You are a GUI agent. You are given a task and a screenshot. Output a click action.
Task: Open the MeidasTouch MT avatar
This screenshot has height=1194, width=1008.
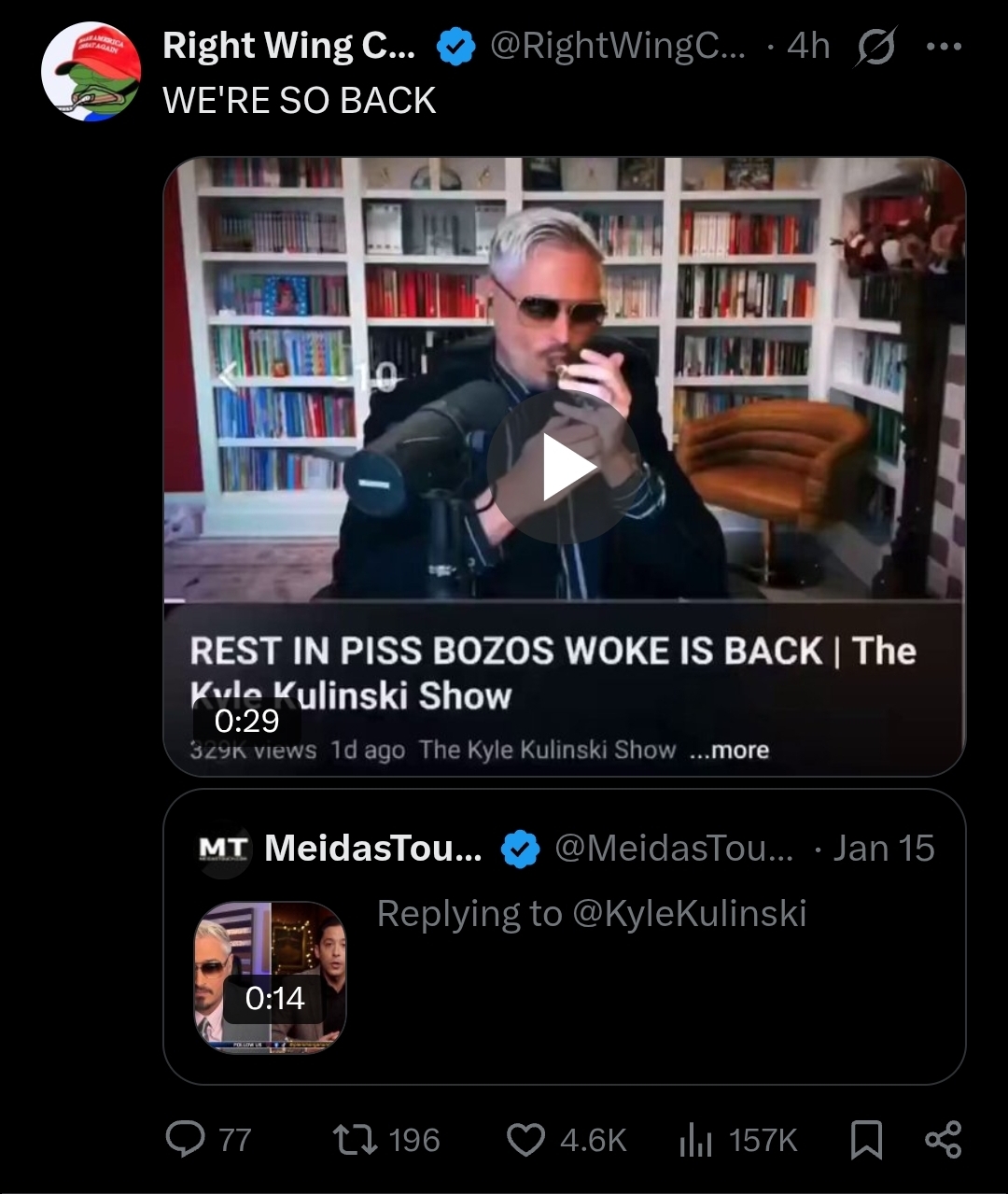click(224, 849)
